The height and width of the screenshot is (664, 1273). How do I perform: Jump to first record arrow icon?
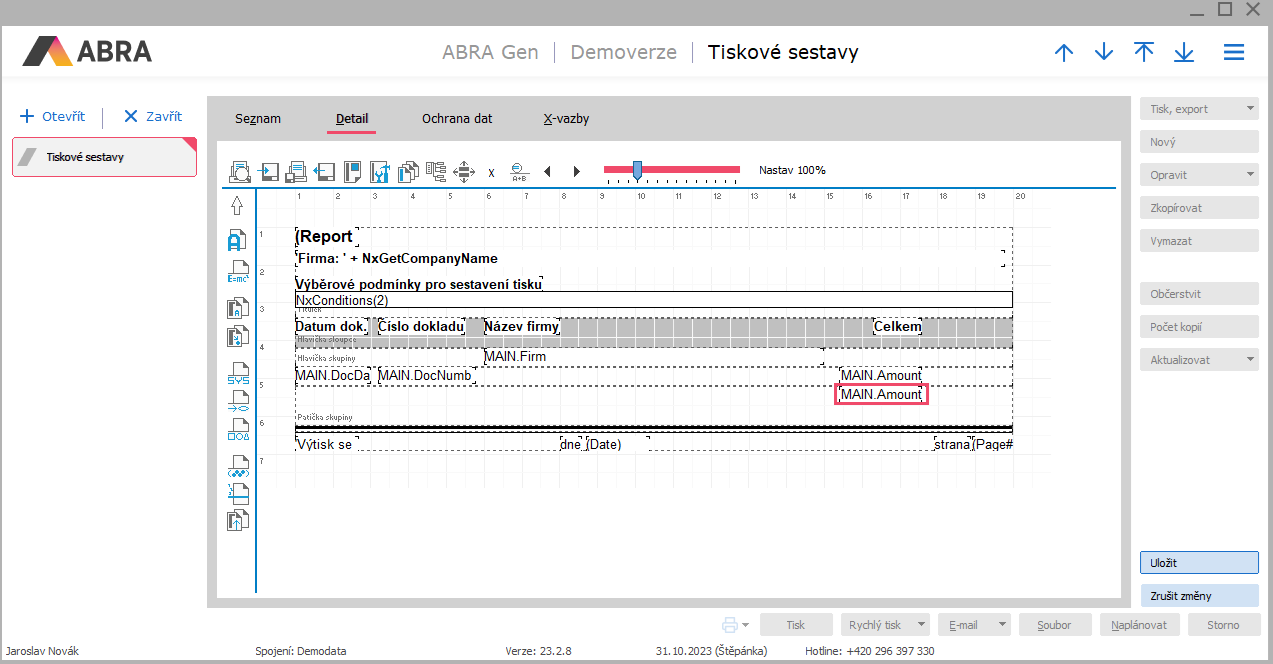(1144, 52)
